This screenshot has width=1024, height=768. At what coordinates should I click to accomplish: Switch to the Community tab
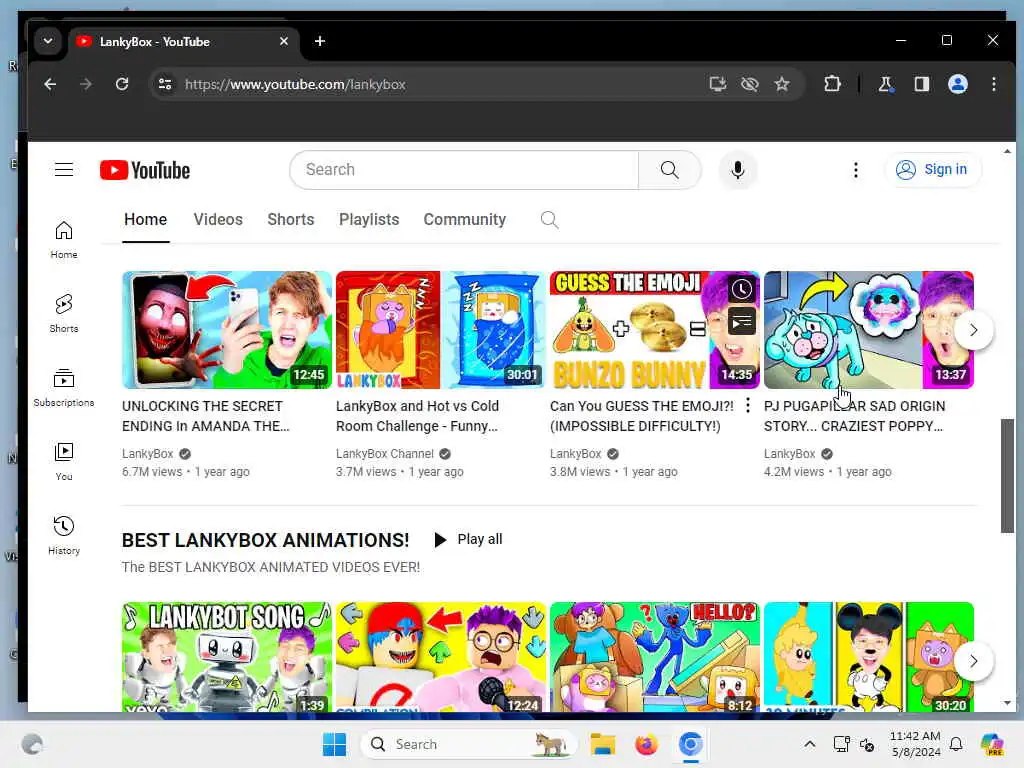tap(464, 220)
